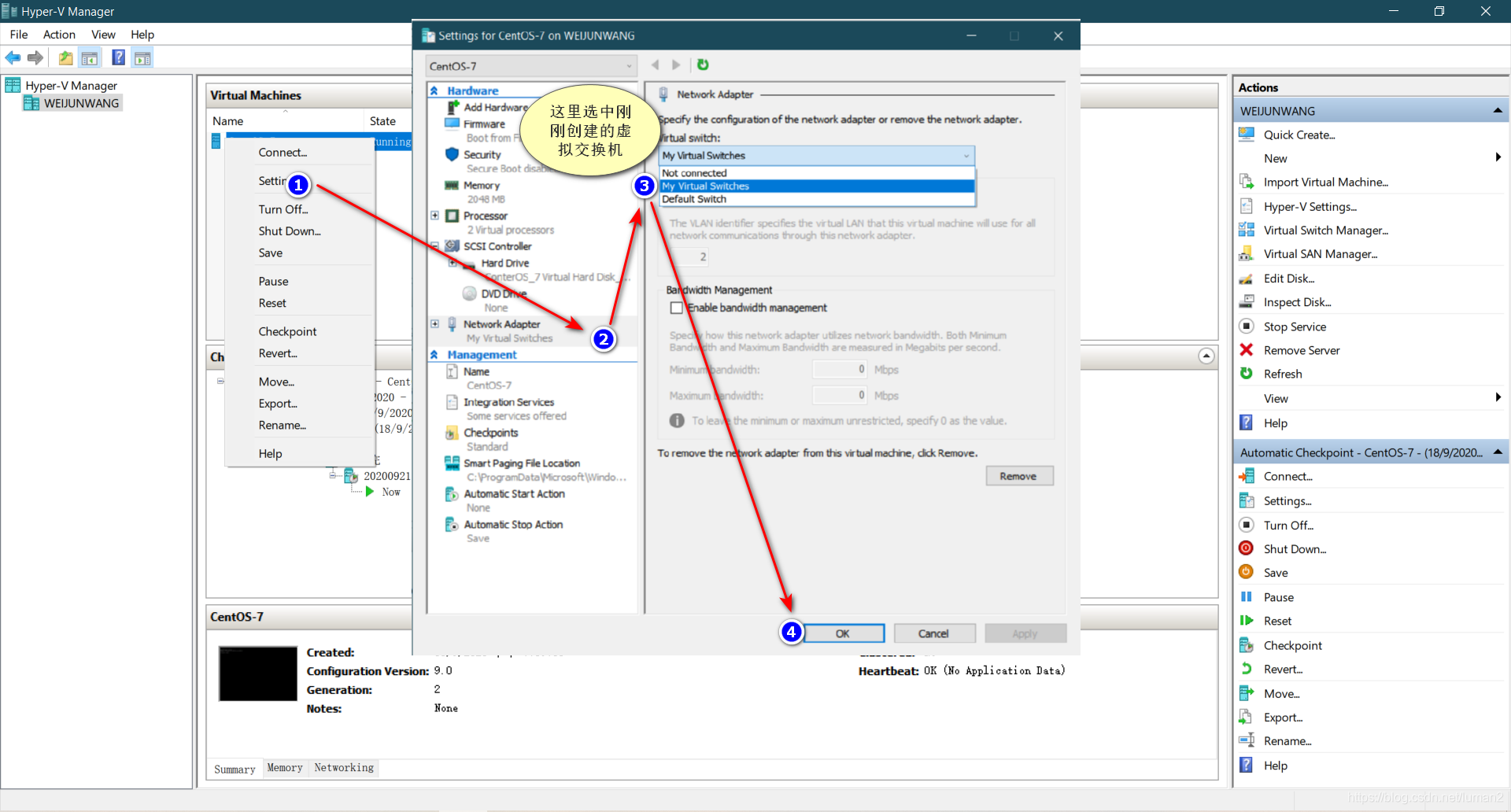This screenshot has height=812, width=1511.
Task: Select Security in the hardware list
Action: click(x=482, y=154)
